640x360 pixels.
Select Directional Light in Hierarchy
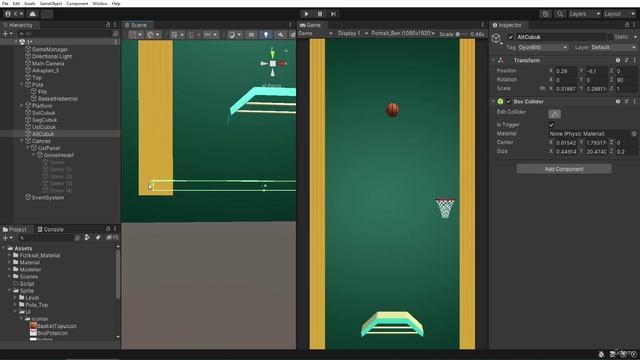(52, 56)
